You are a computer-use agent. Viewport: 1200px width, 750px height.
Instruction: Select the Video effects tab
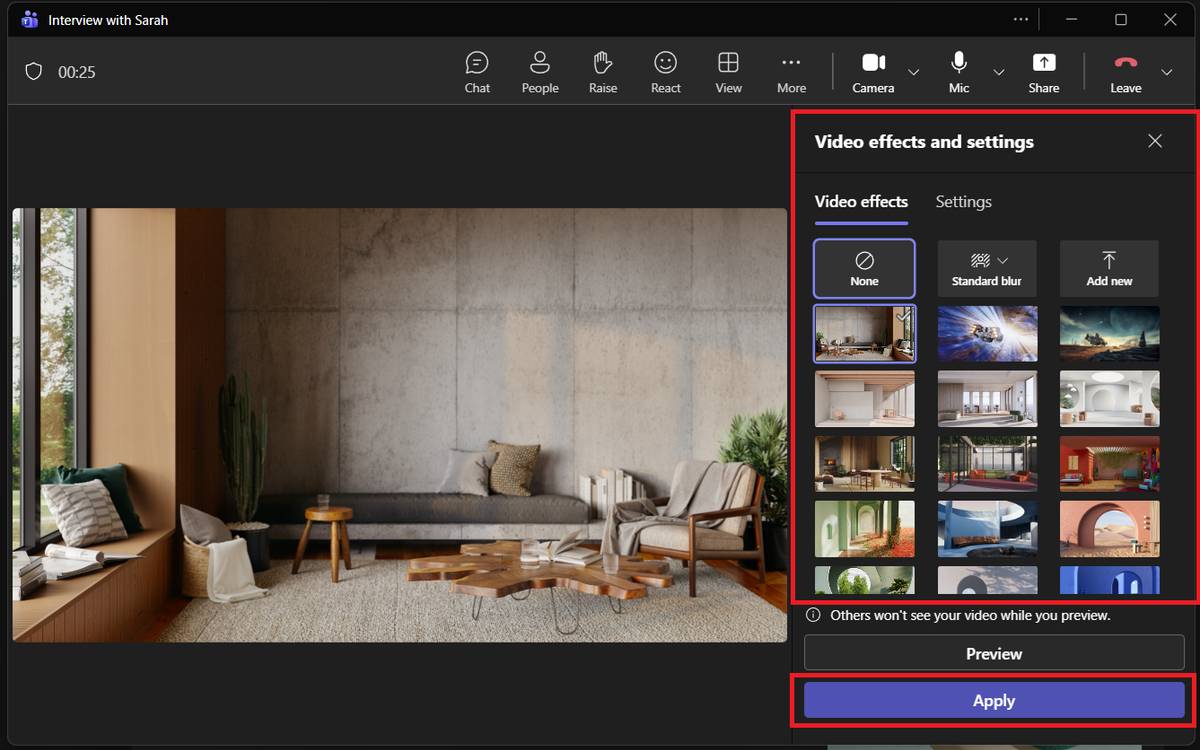point(861,202)
